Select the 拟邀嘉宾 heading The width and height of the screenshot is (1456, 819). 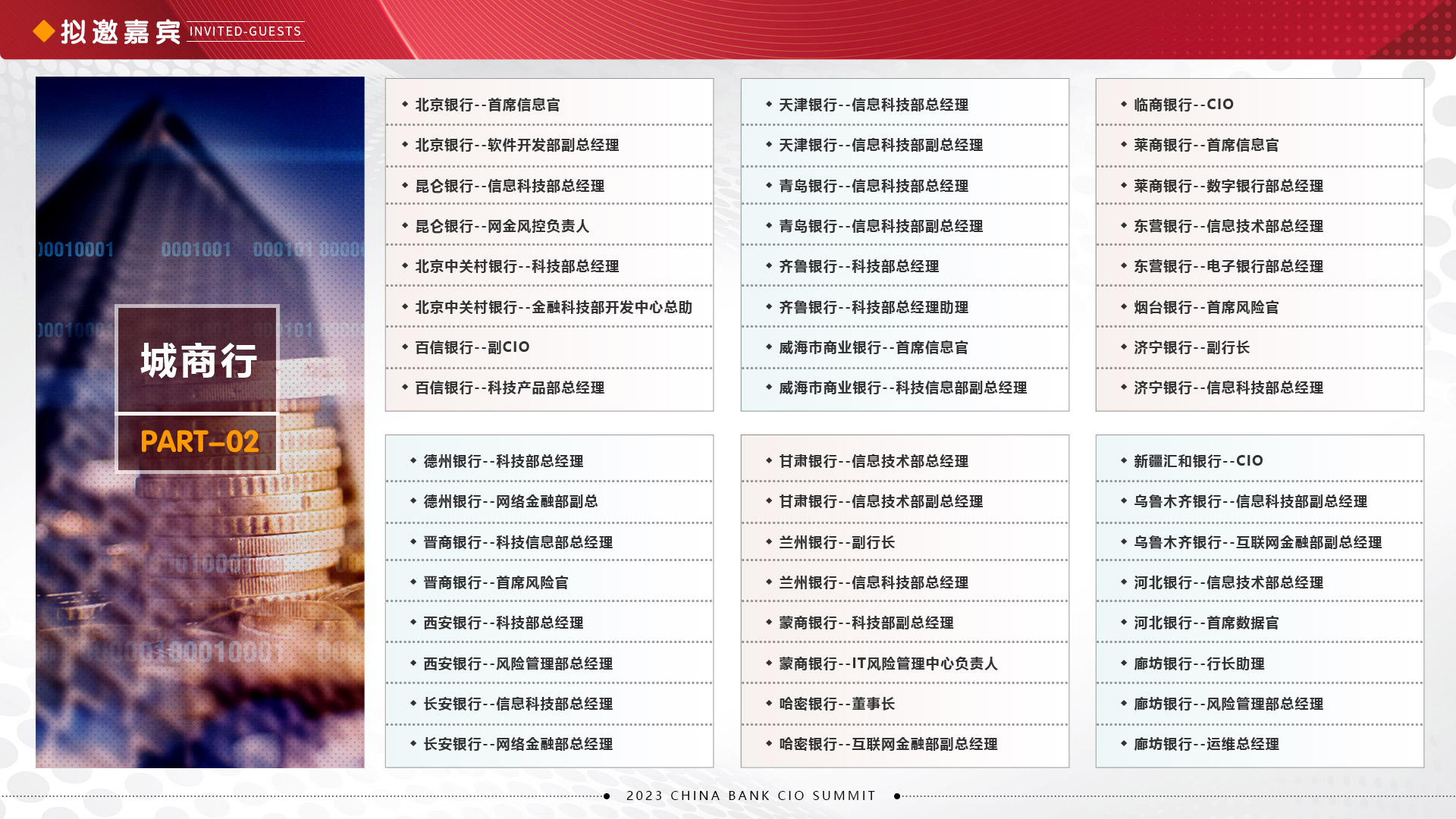tap(121, 32)
